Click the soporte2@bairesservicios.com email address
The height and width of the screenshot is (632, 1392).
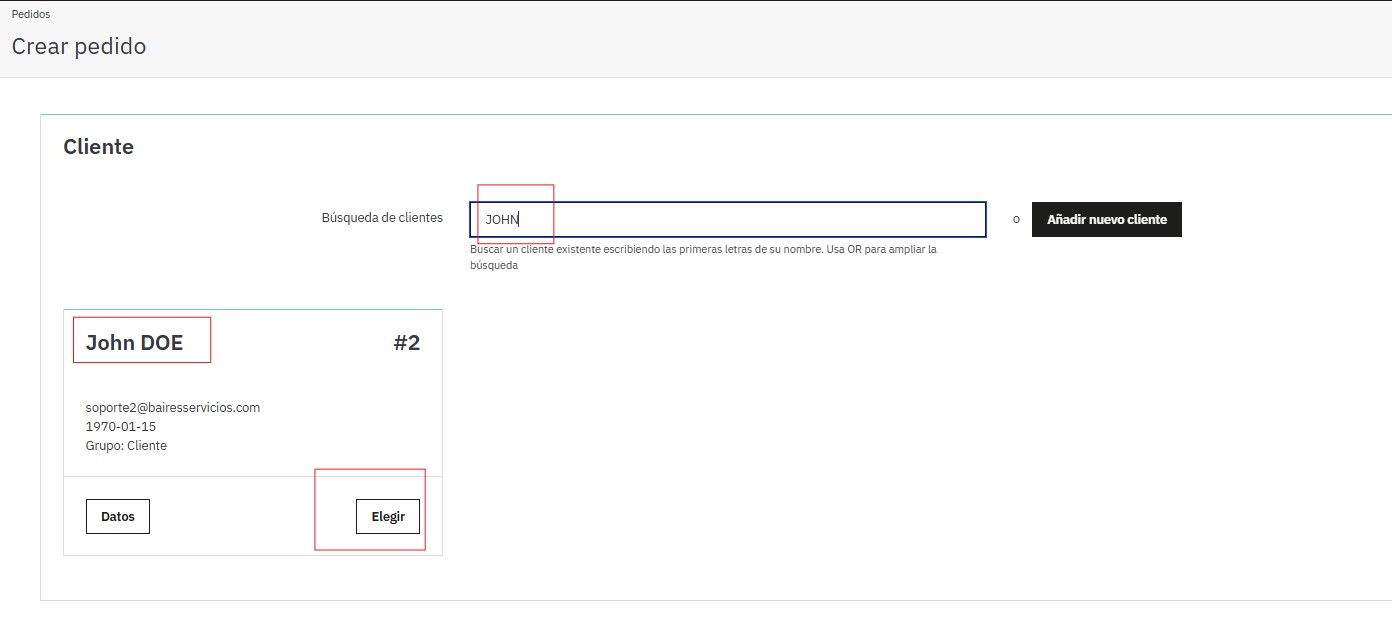point(173,408)
